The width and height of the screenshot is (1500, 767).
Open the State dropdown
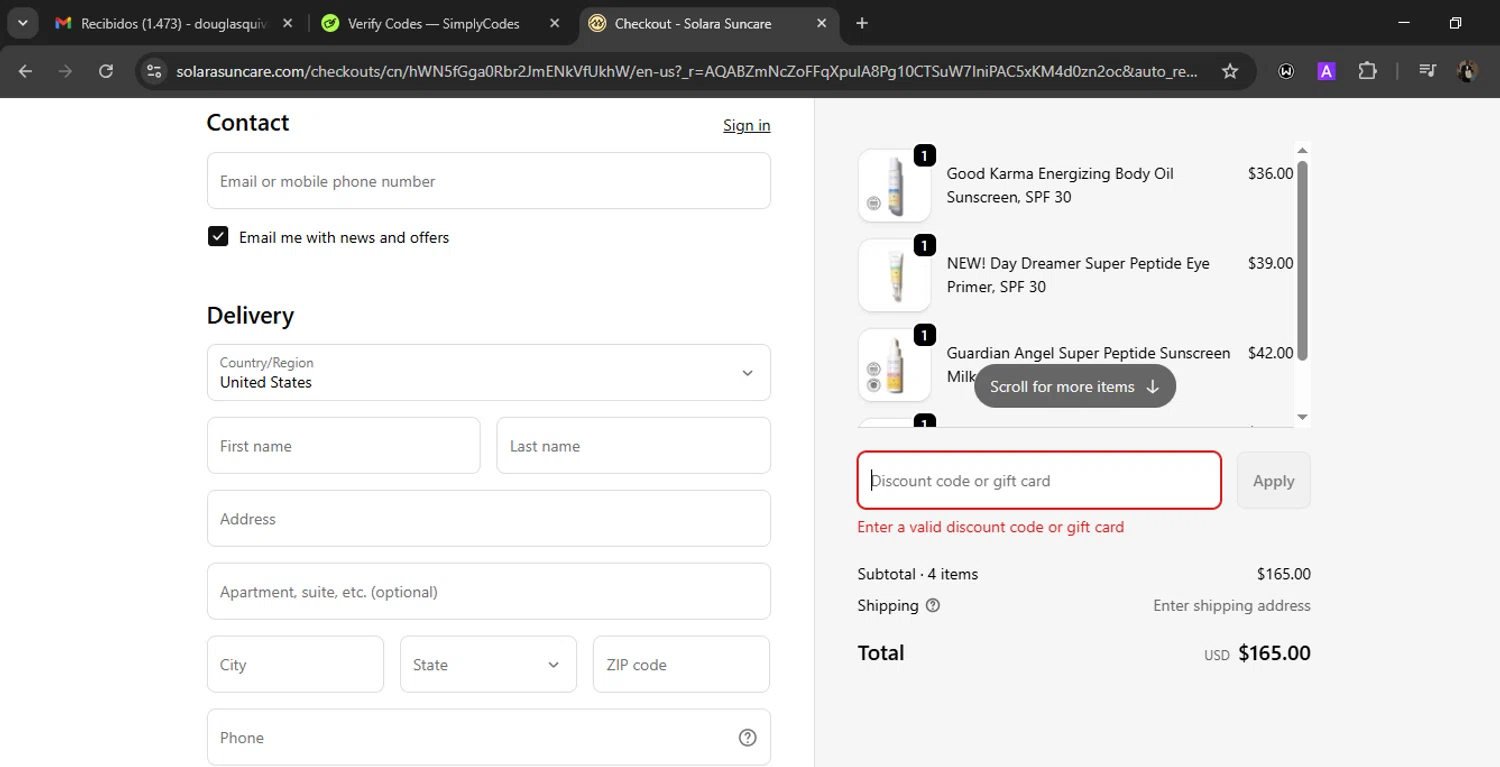point(488,665)
